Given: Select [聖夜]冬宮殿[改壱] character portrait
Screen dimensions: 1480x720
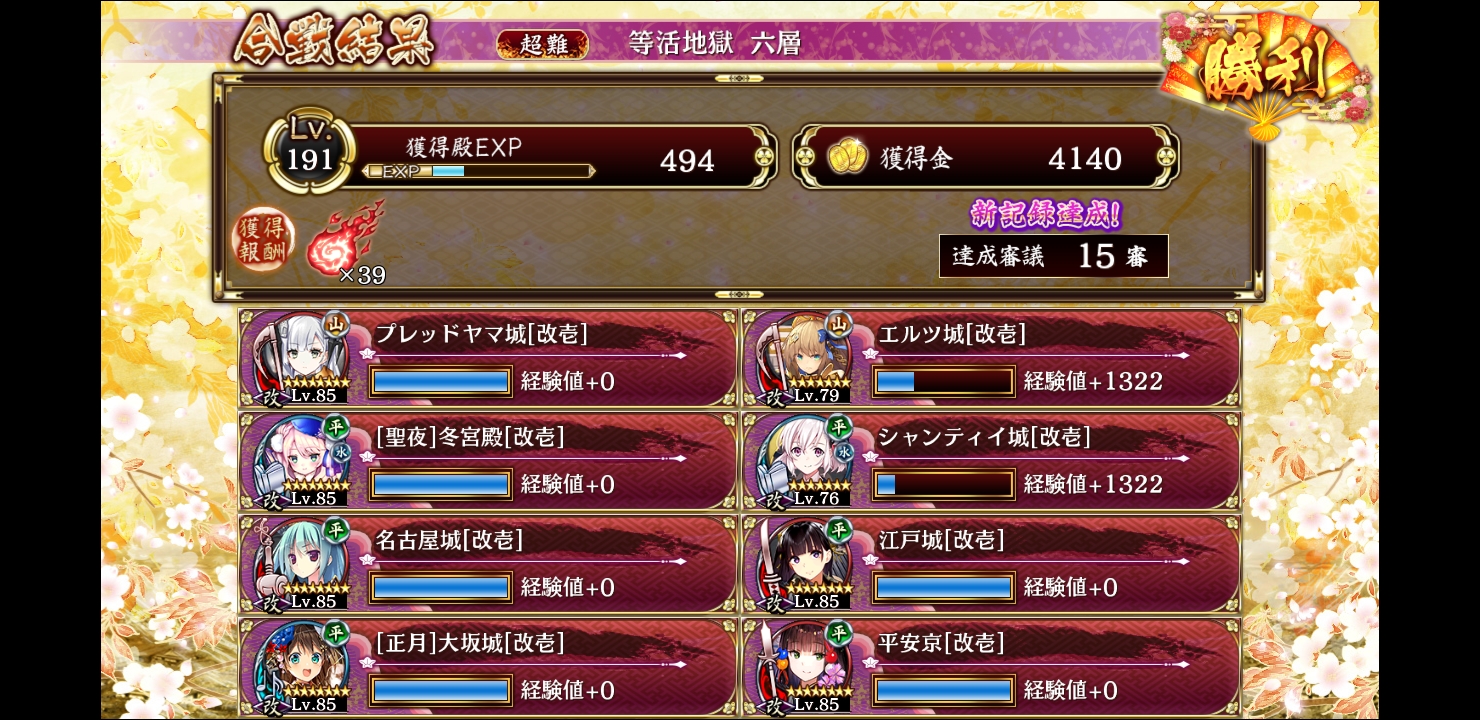Looking at the screenshot, I should tap(299, 461).
